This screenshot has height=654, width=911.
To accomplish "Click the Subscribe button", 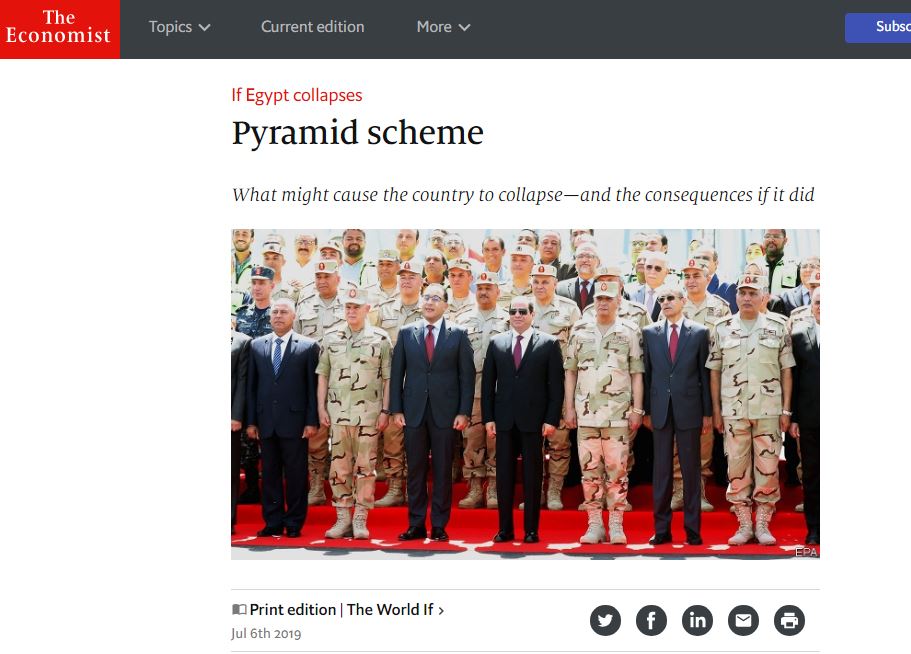I will 878,27.
